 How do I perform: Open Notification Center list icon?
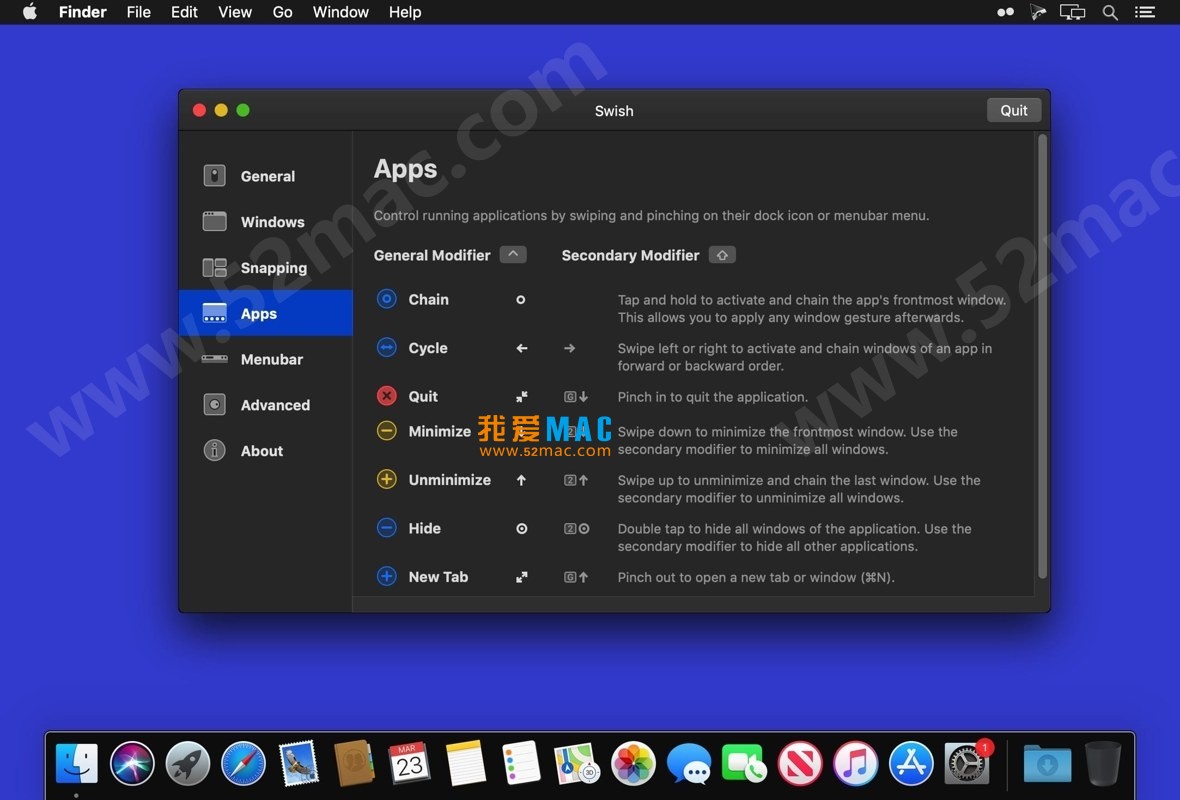pos(1145,12)
